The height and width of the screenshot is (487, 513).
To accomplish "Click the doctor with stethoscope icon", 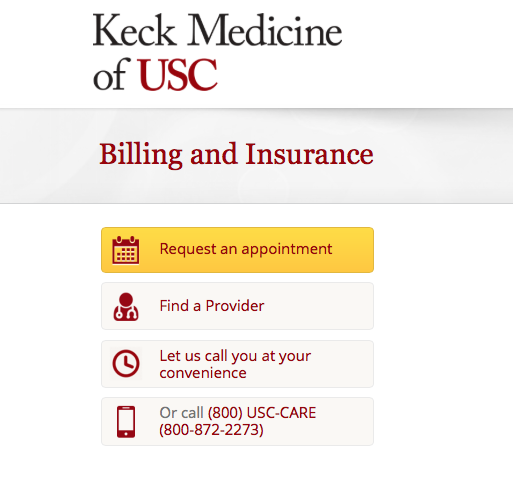I will [x=126, y=307].
